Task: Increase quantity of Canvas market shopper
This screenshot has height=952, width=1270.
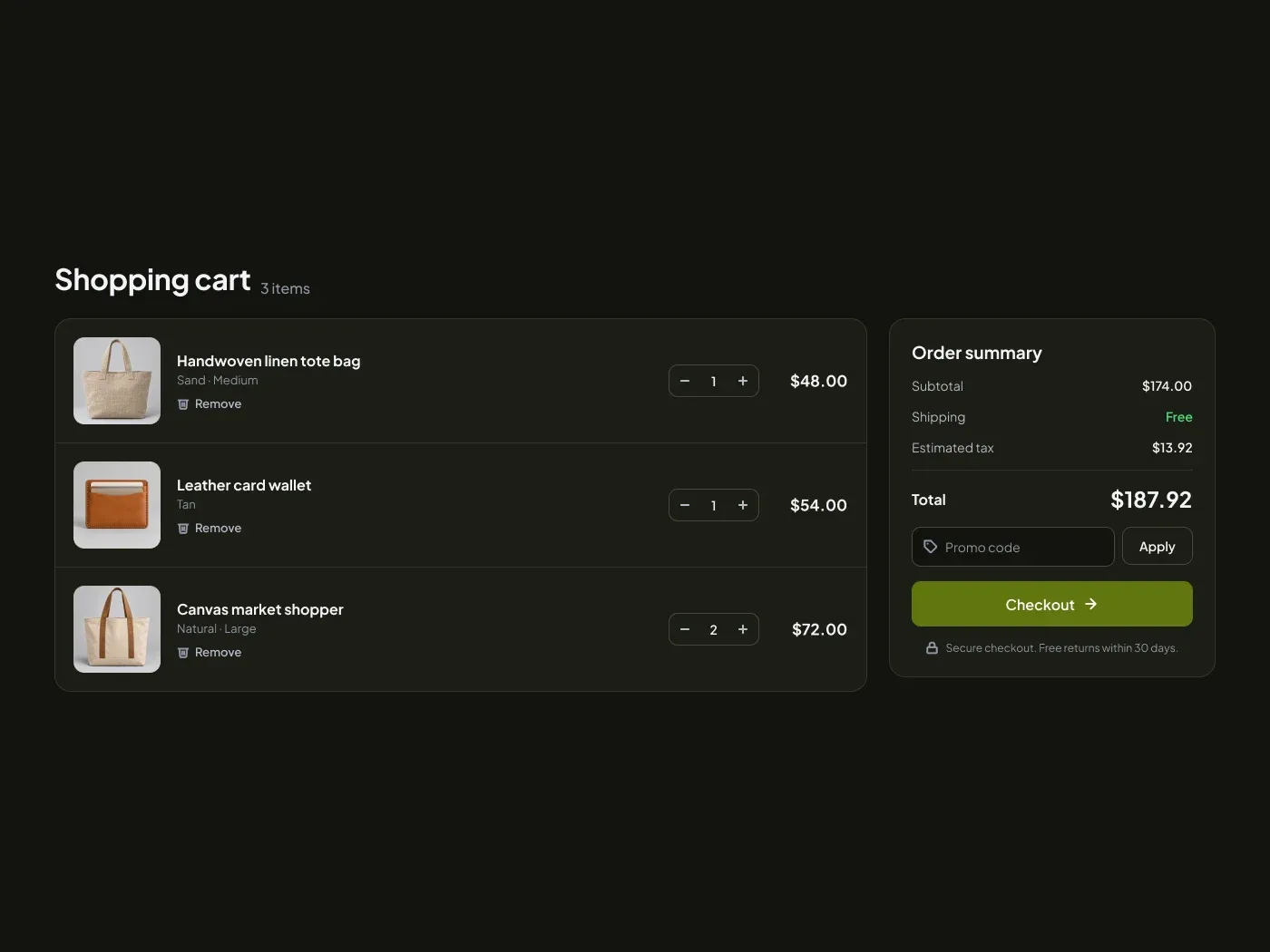Action: click(x=743, y=629)
